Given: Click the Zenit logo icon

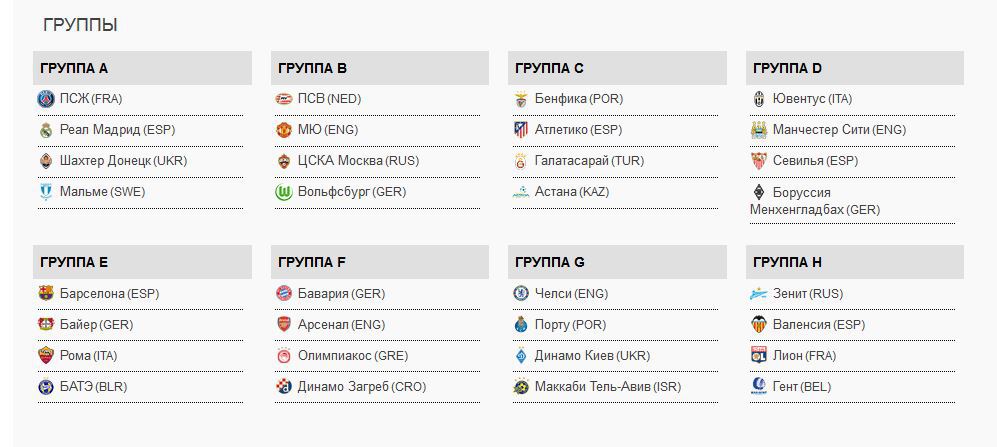Looking at the screenshot, I should click(759, 294).
